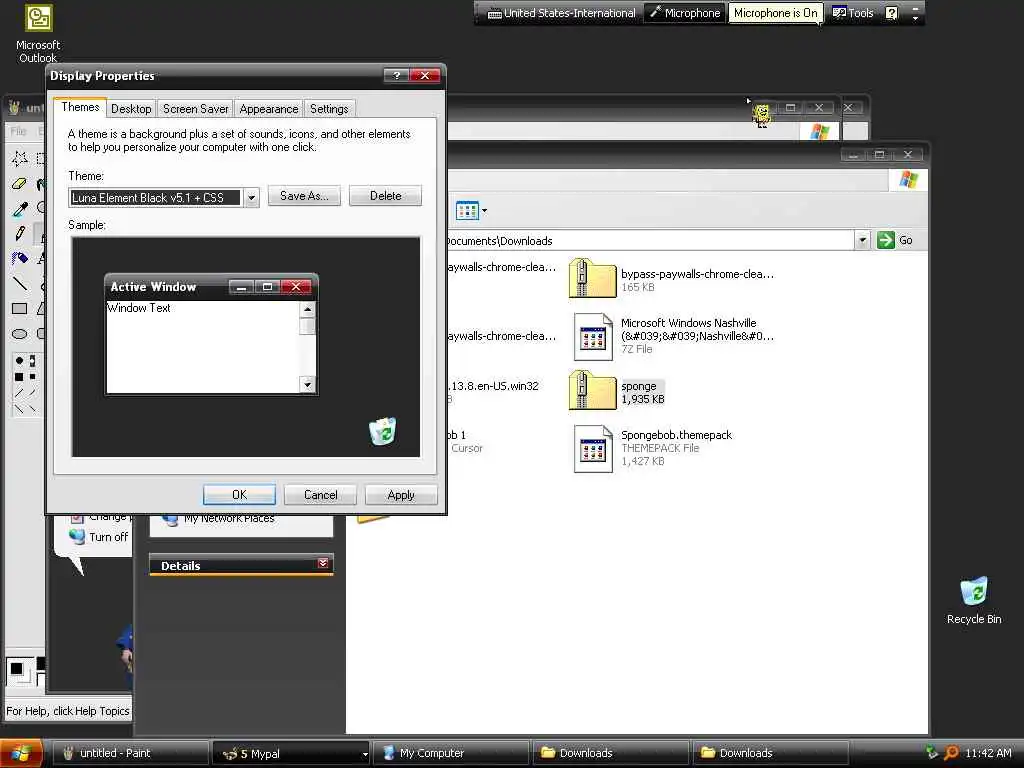Click the Microsoft Windows Nashville theme file icon

[592, 337]
